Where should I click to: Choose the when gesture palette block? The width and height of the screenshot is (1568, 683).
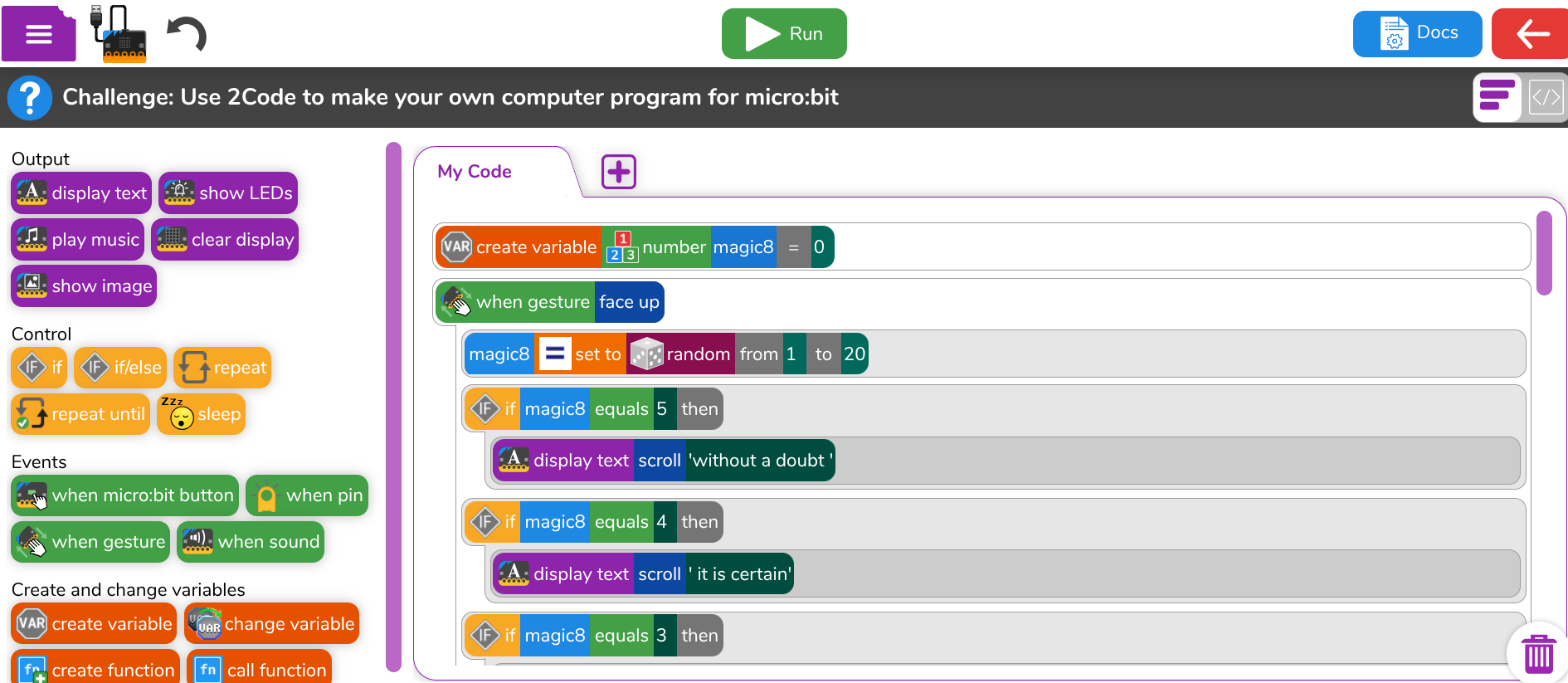(90, 542)
